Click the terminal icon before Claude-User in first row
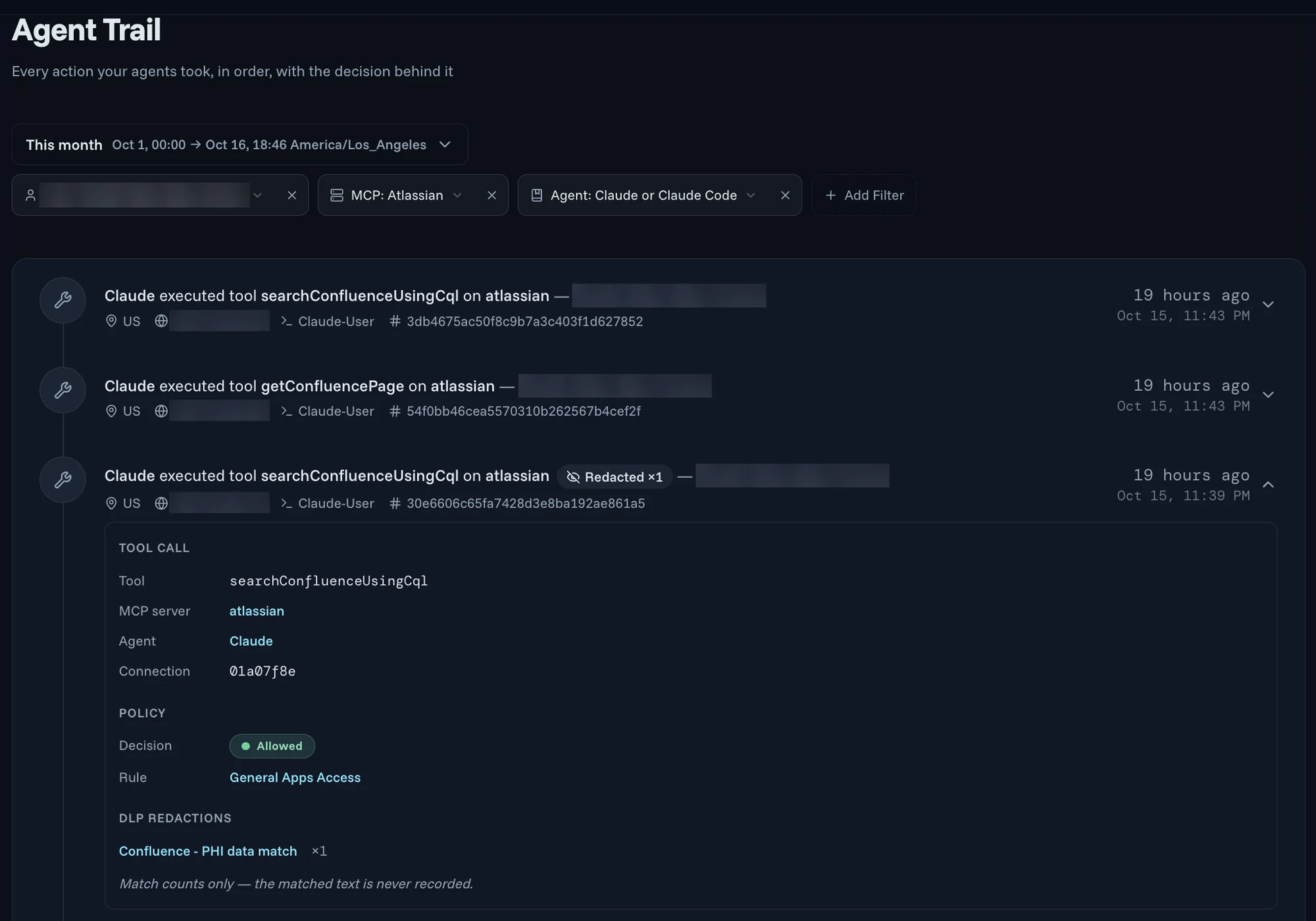This screenshot has width=1316, height=921. (x=286, y=321)
